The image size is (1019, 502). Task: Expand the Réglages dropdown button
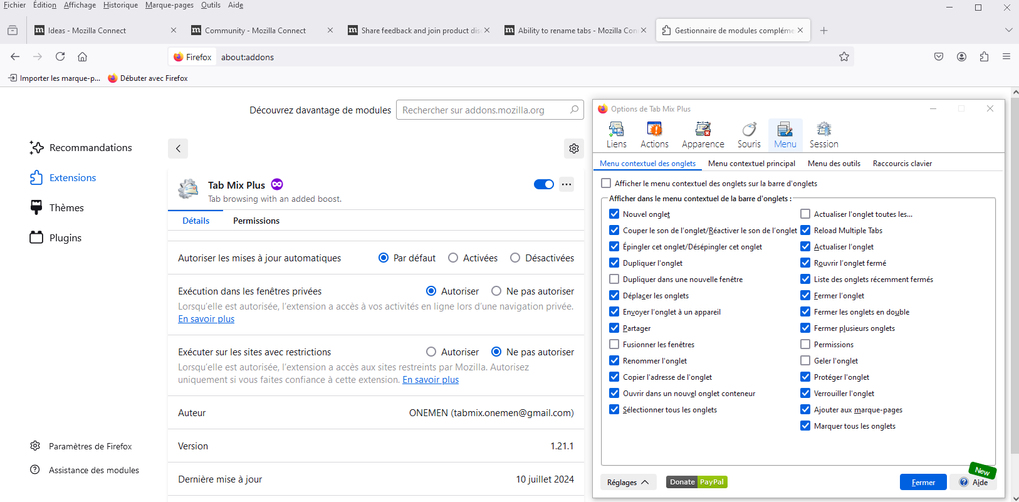point(628,482)
